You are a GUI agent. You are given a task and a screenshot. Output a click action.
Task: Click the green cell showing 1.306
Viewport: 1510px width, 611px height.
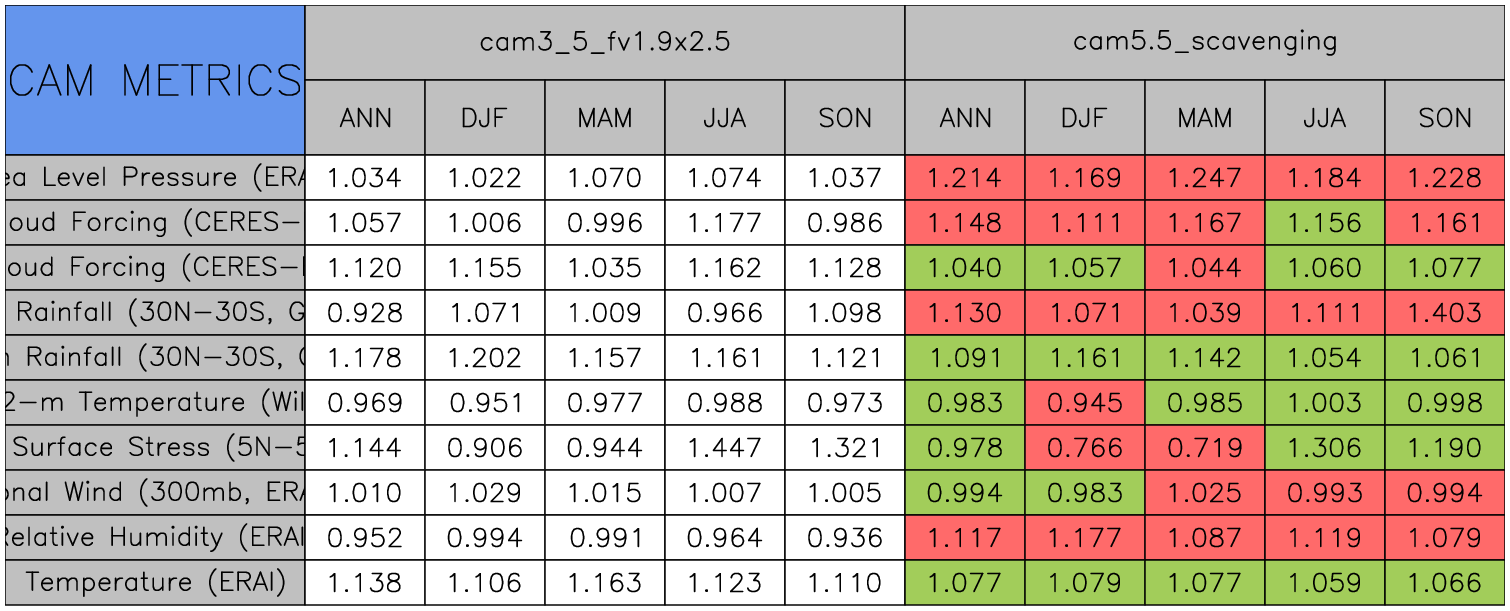coord(1324,448)
